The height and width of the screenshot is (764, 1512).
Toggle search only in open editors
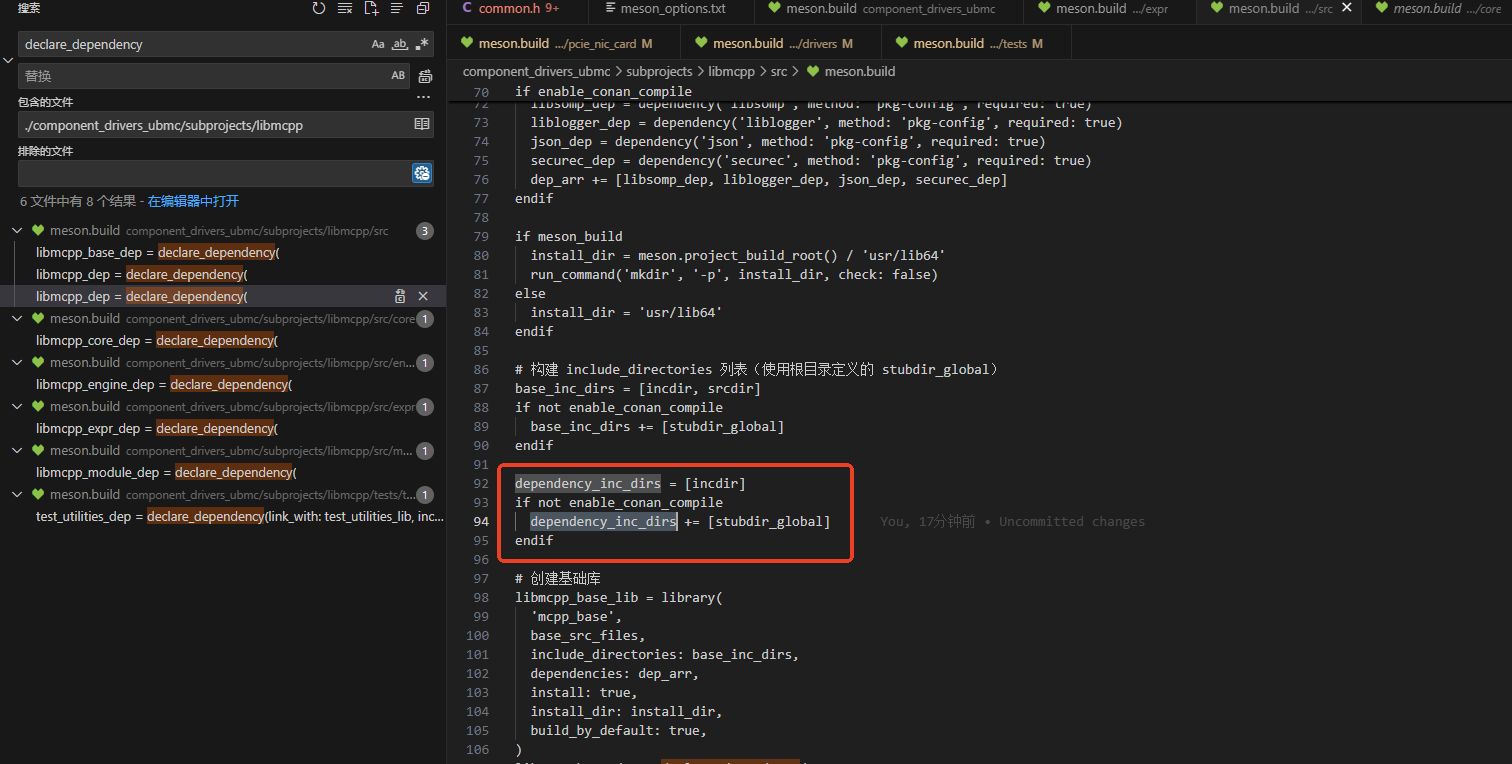pos(422,125)
